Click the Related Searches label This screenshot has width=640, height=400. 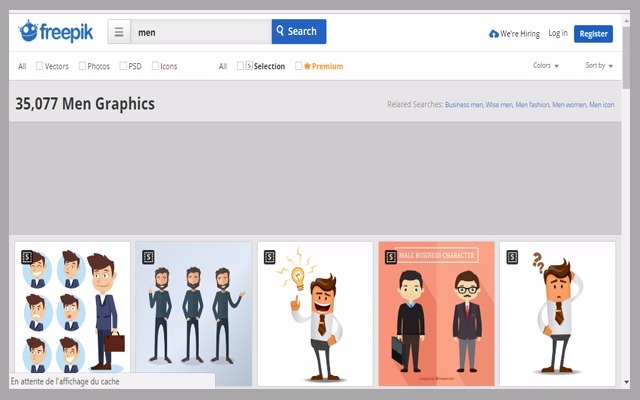(x=415, y=104)
